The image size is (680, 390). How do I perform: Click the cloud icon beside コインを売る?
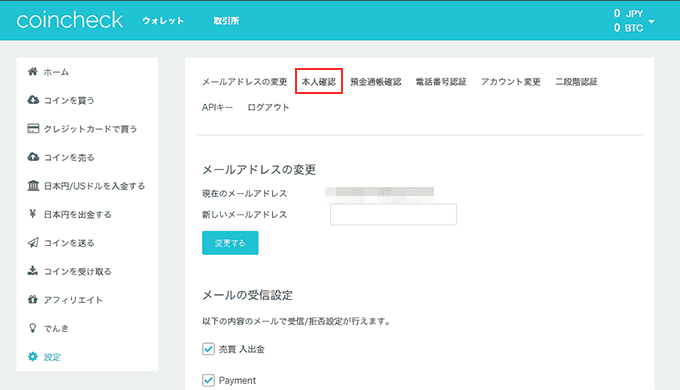click(x=33, y=157)
